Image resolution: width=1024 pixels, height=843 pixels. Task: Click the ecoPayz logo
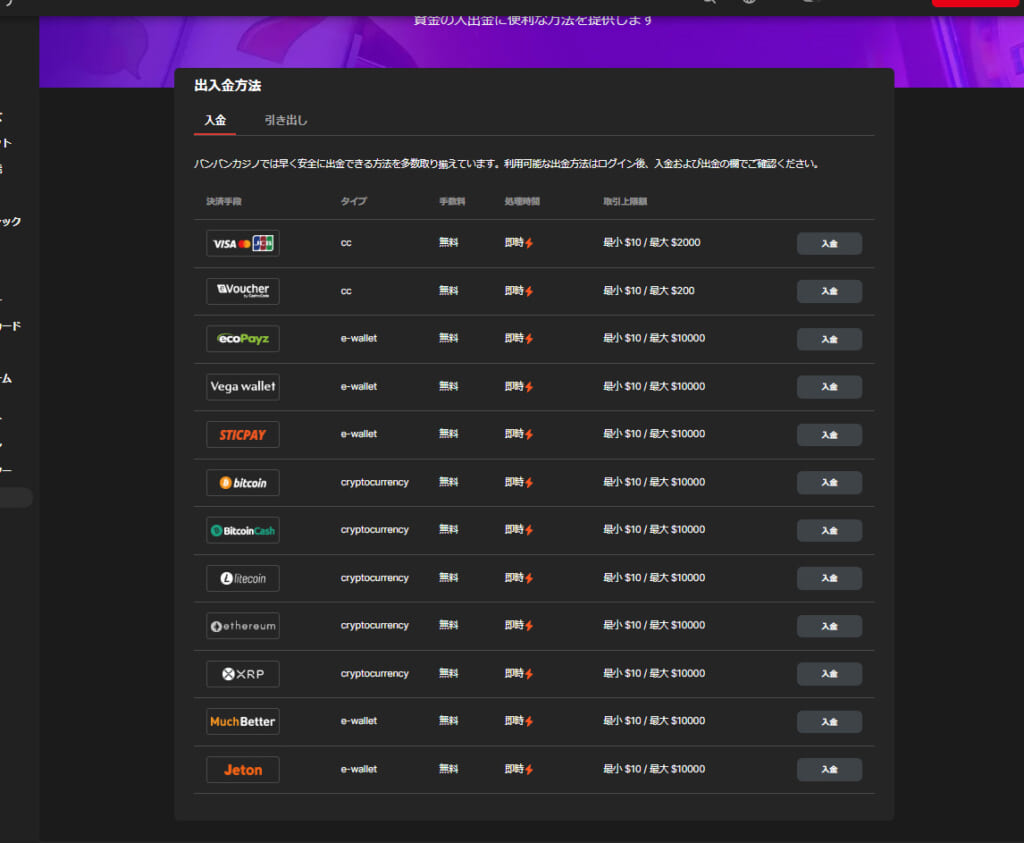(x=243, y=339)
